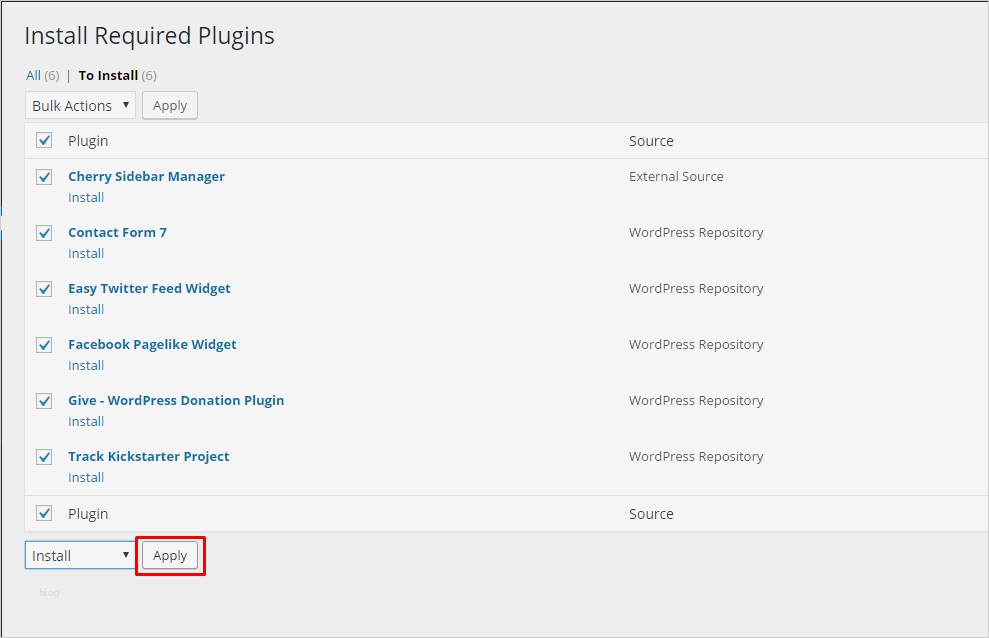Toggle the Easy Twitter Feed Widget checkbox
The width and height of the screenshot is (989, 638).
pos(44,289)
